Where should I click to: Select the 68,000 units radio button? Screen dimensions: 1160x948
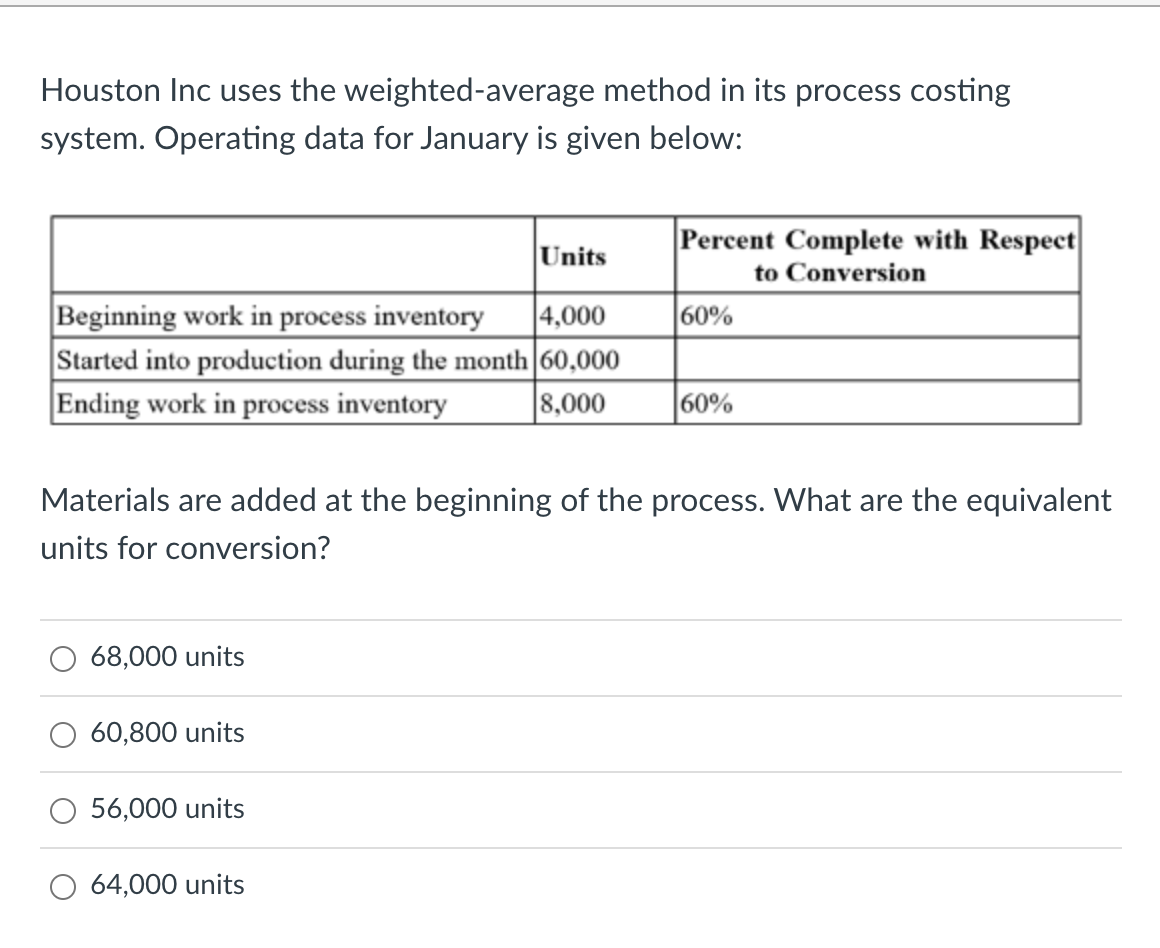click(63, 657)
